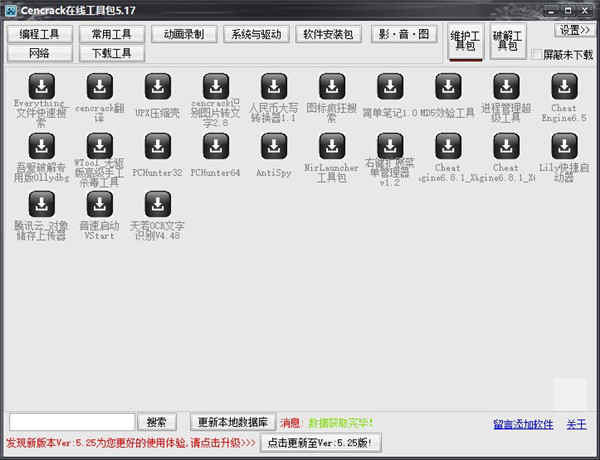Download the UPX压缩壳 tool
The height and width of the screenshot is (460, 600).
158,86
